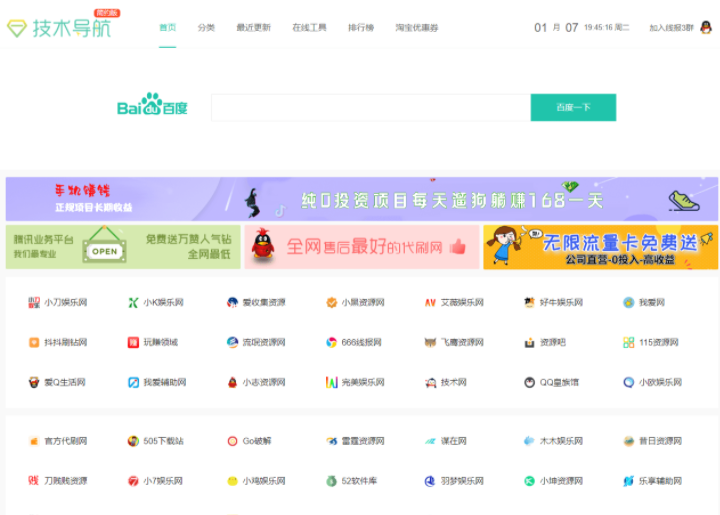Image resolution: width=720 pixels, height=515 pixels.
Task: Click the 好牛娱乐网 icon
Action: [529, 302]
